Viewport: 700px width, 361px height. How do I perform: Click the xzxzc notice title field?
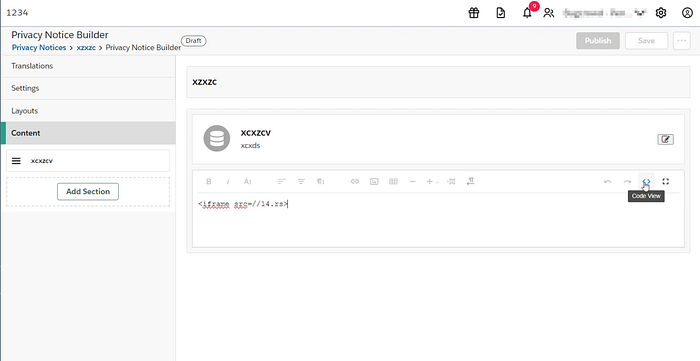(438, 82)
